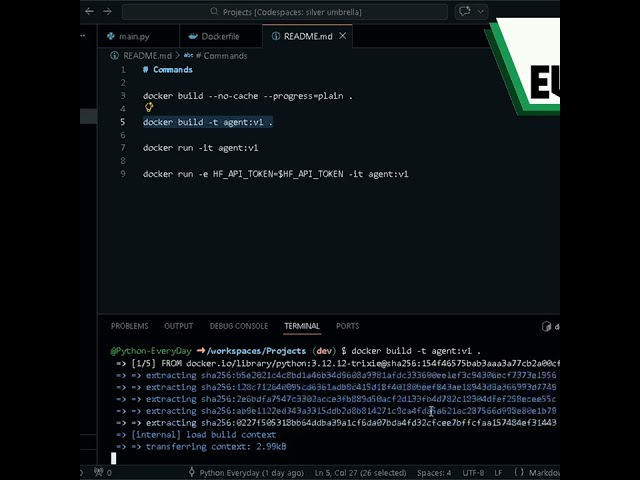Change indentation via 'Spaces: 4'
Image resolution: width=640 pixels, height=480 pixels.
(434, 473)
